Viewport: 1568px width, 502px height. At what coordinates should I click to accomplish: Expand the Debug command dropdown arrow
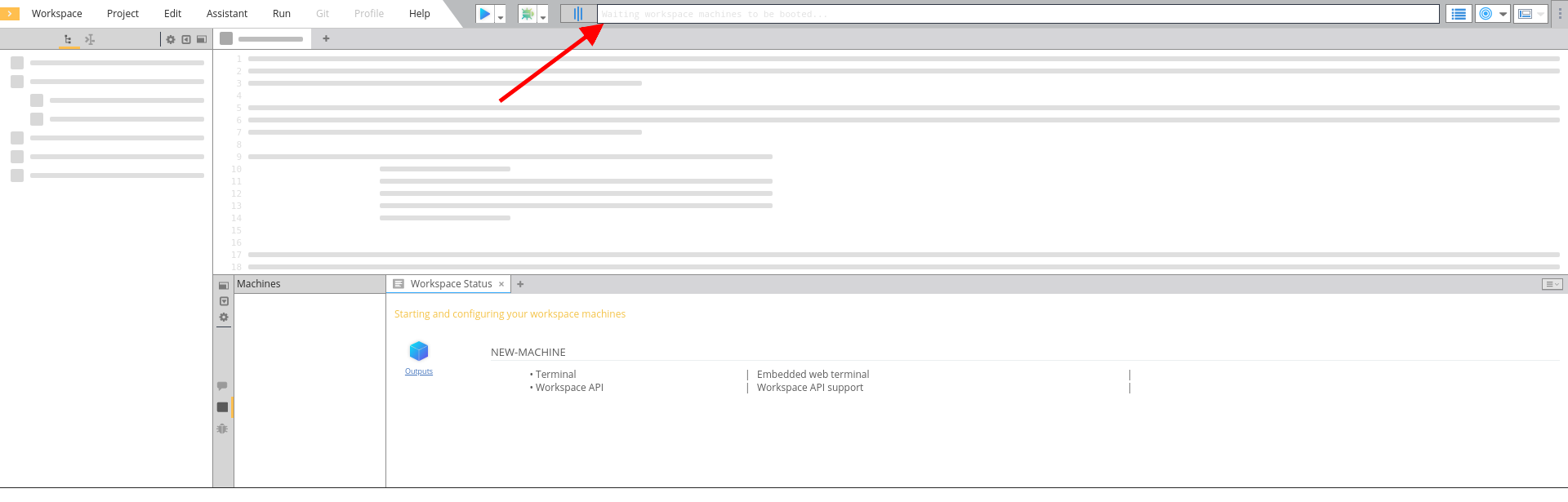pos(543,16)
